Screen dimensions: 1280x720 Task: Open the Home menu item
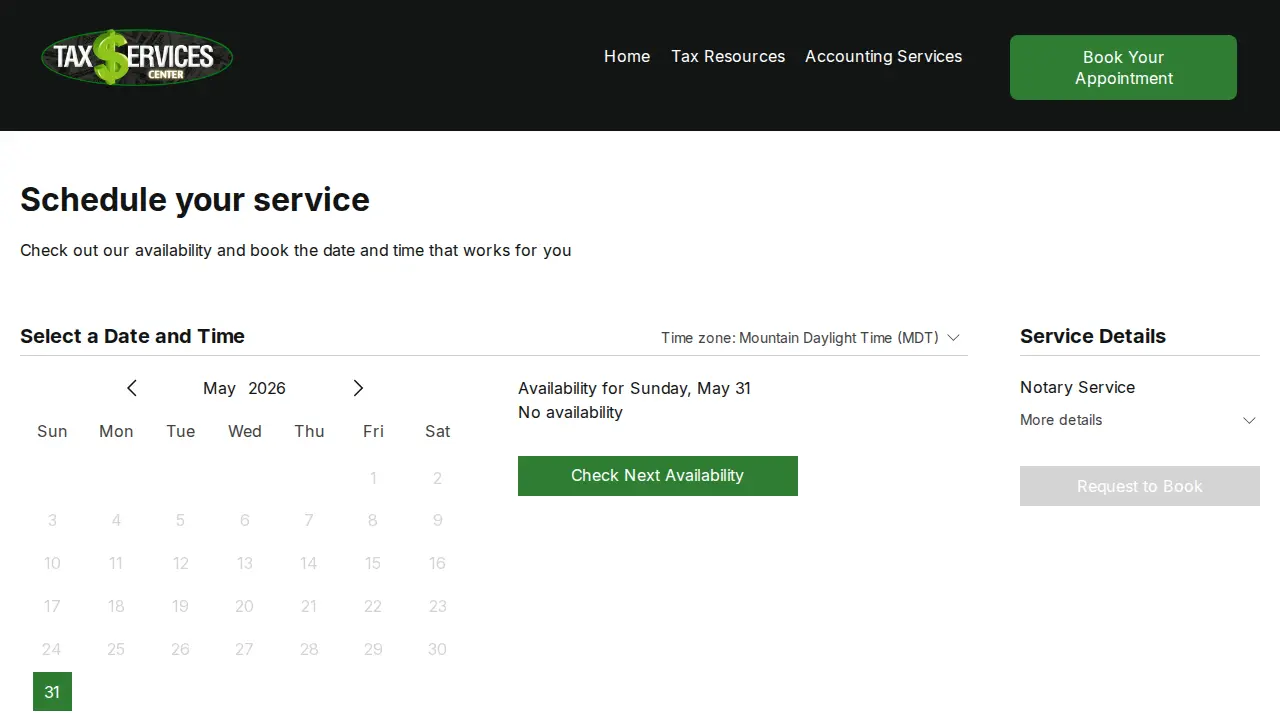tap(627, 56)
